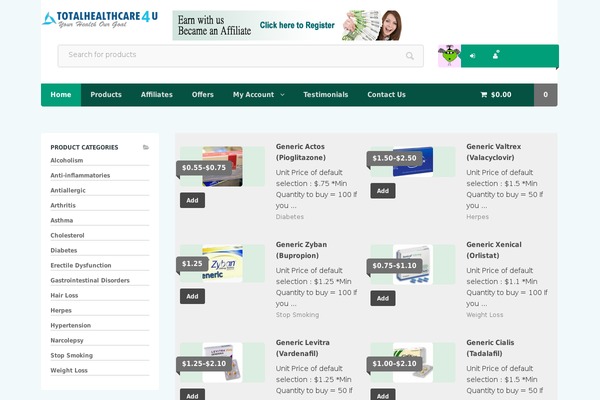Open Generic Valtrex (Valacyclovir) title

click(x=494, y=152)
